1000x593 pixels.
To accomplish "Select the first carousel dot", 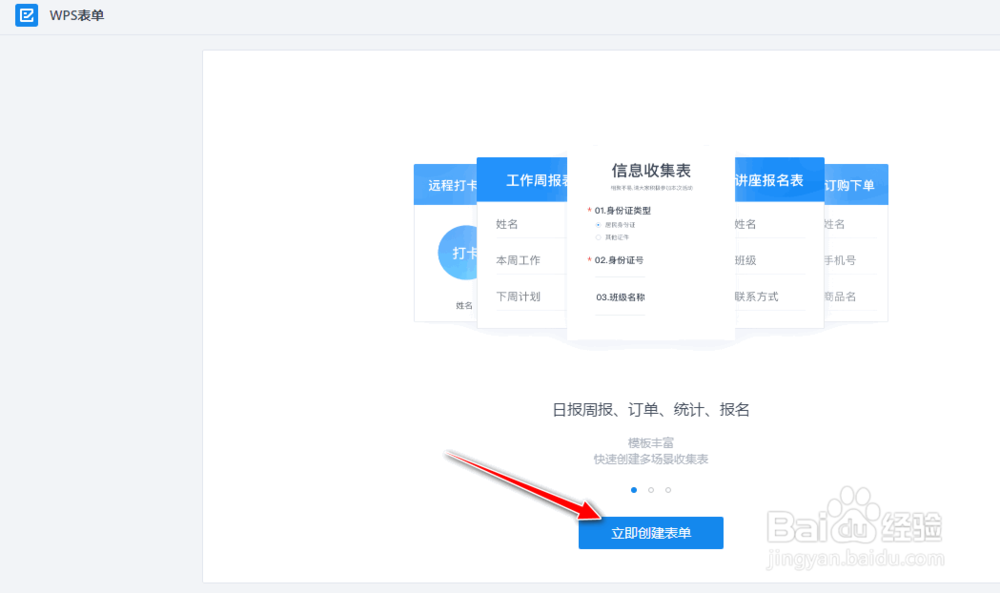I will pyautogui.click(x=633, y=490).
